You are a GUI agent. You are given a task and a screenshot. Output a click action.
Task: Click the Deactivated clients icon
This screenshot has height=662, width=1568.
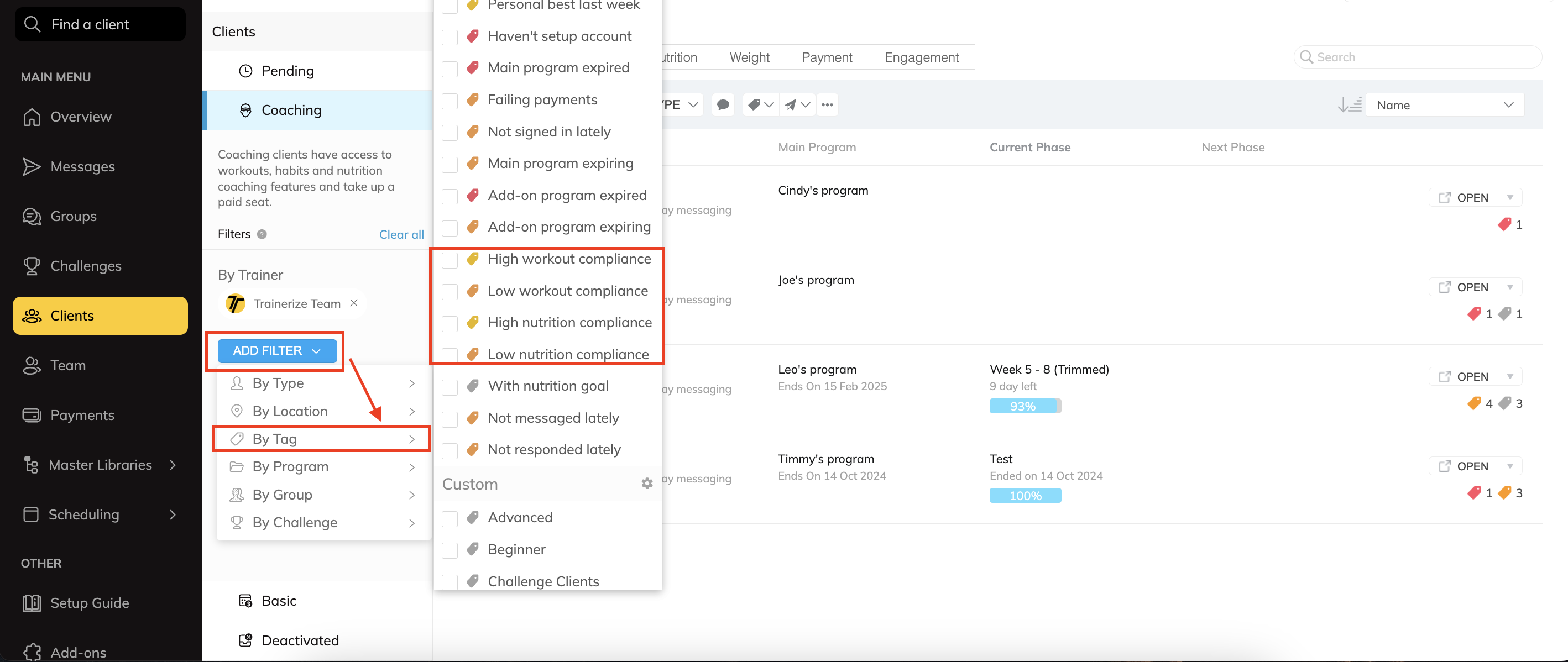245,640
